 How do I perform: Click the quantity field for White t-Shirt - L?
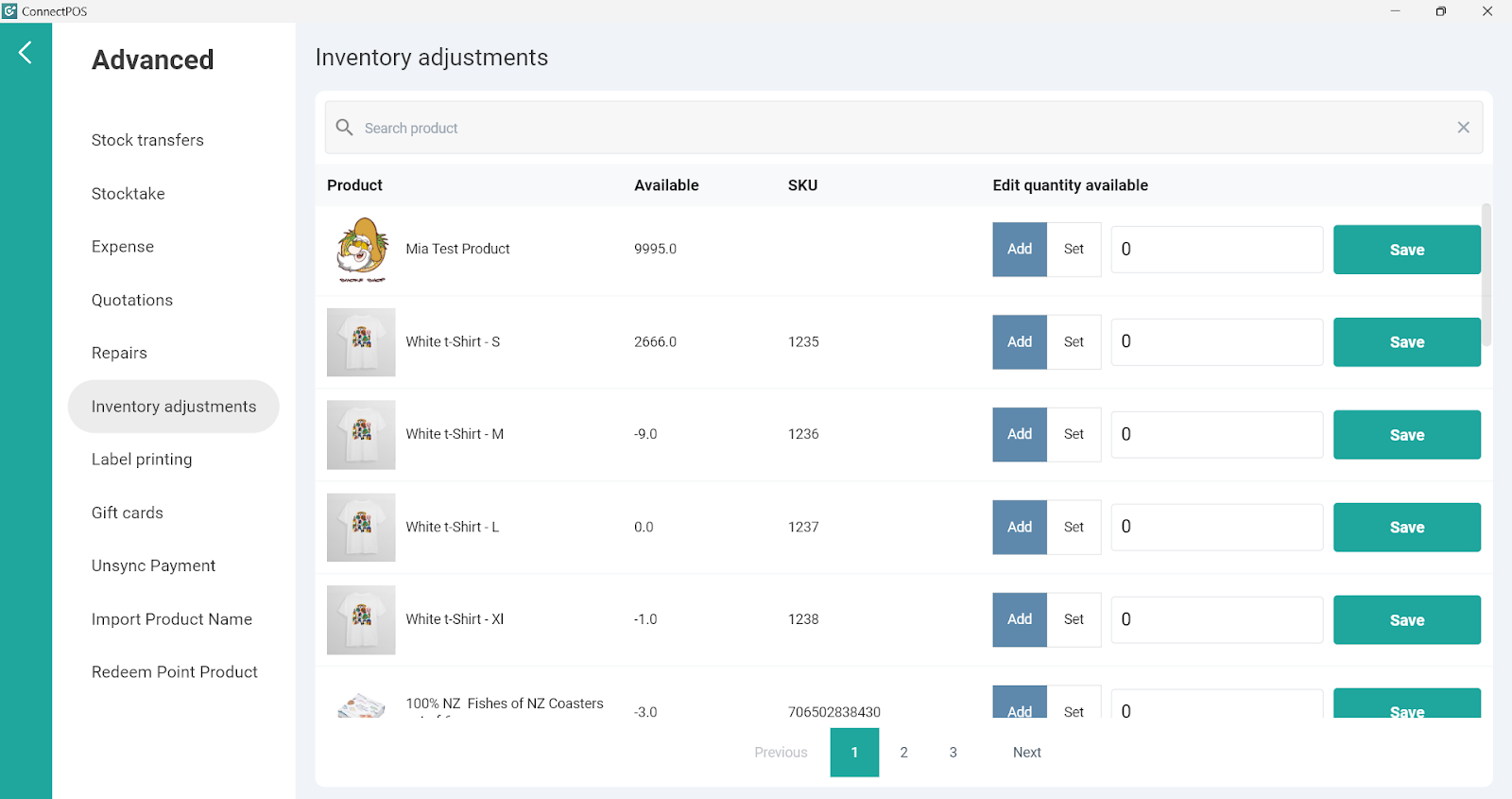point(1216,528)
